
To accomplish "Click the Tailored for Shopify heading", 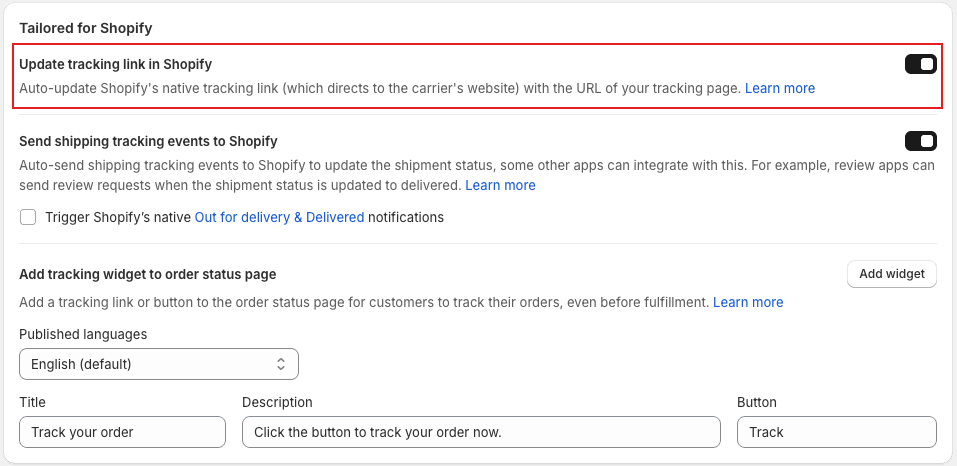I will [85, 28].
